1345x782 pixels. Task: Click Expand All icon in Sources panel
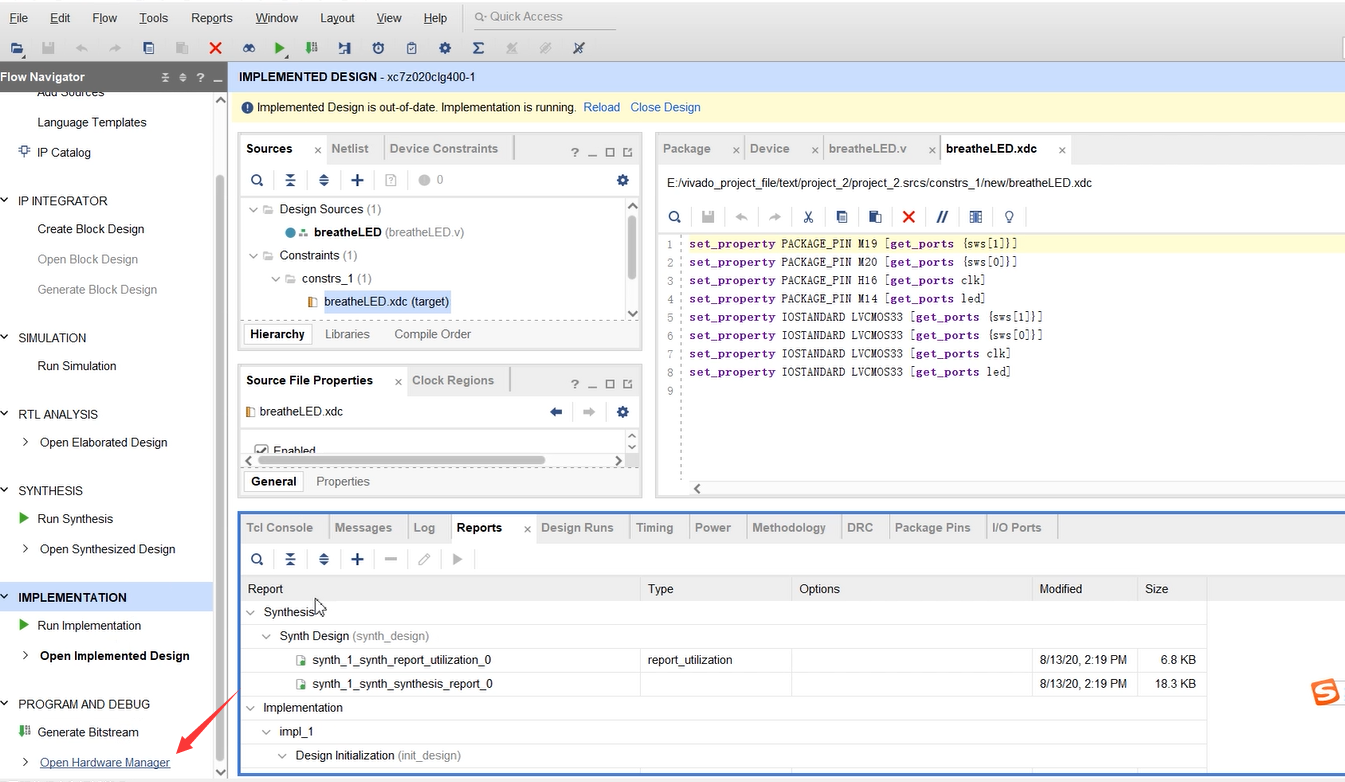tap(324, 180)
